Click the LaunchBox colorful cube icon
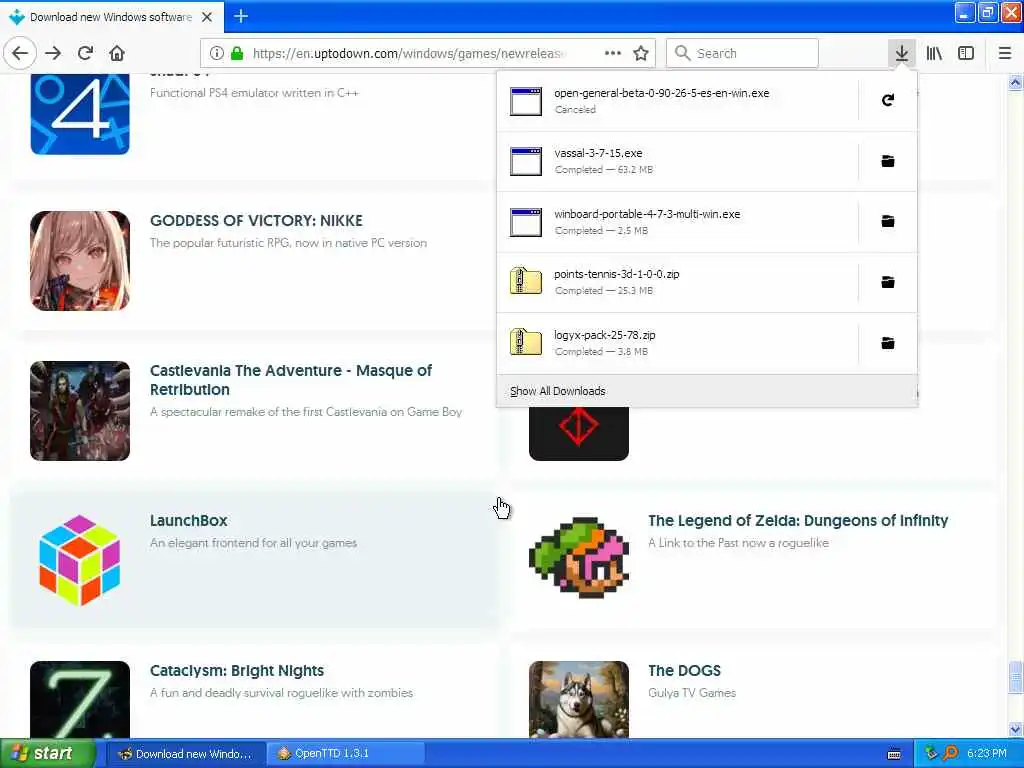 coord(80,560)
